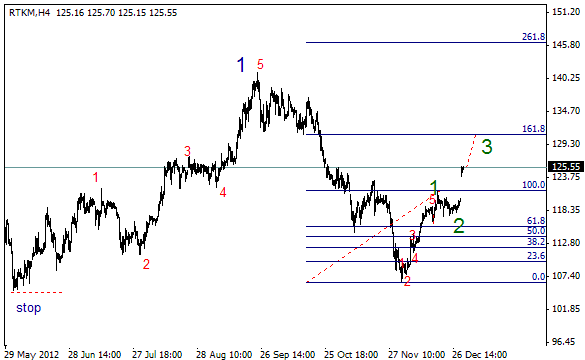Click the 261.8 Fibonacci level label
Screen dimensions: 585x360
coord(534,37)
